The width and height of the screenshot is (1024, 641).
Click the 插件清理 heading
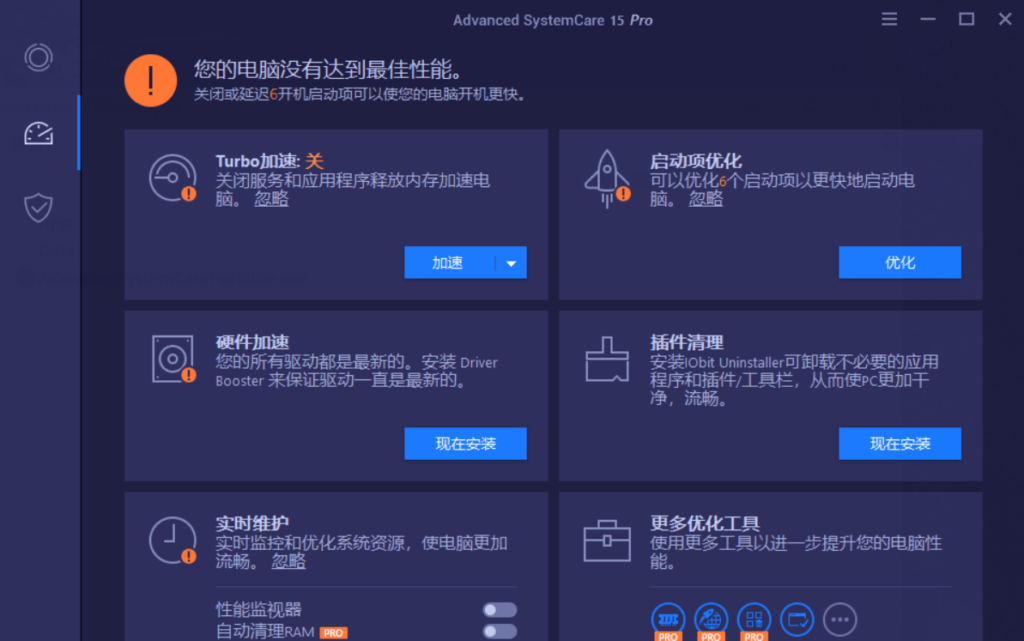(686, 342)
